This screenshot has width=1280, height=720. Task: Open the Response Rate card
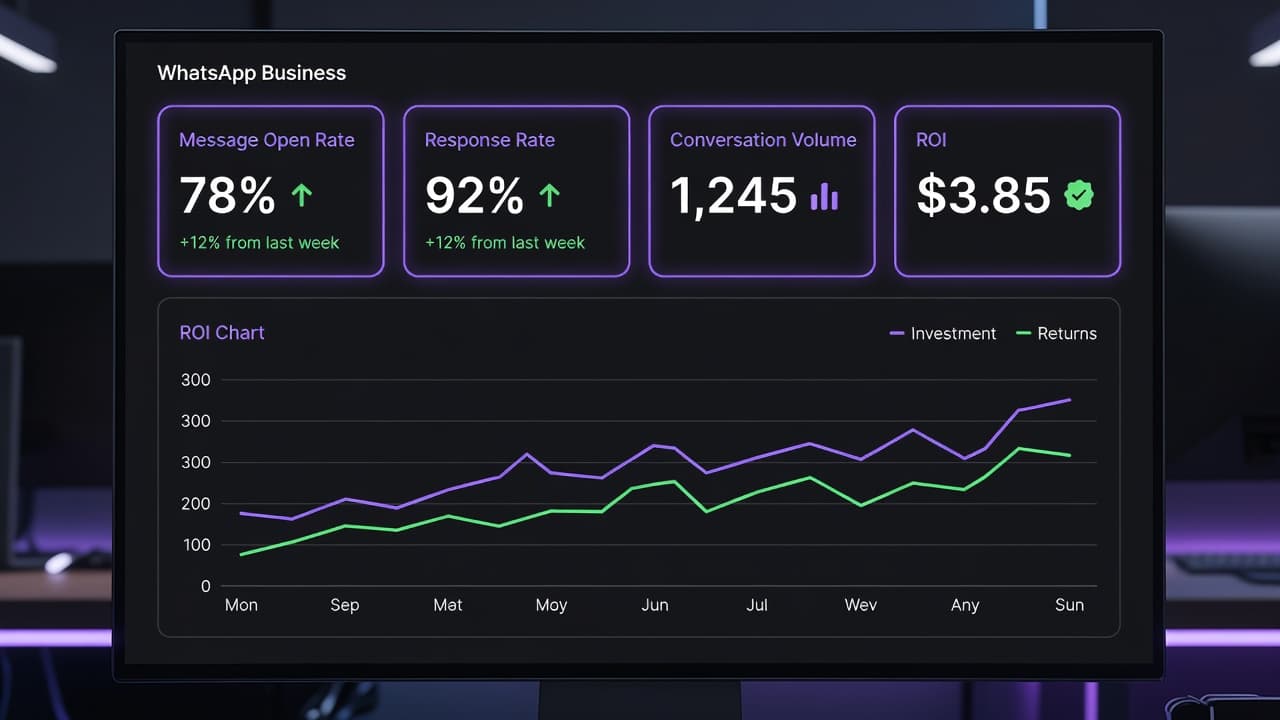516,191
